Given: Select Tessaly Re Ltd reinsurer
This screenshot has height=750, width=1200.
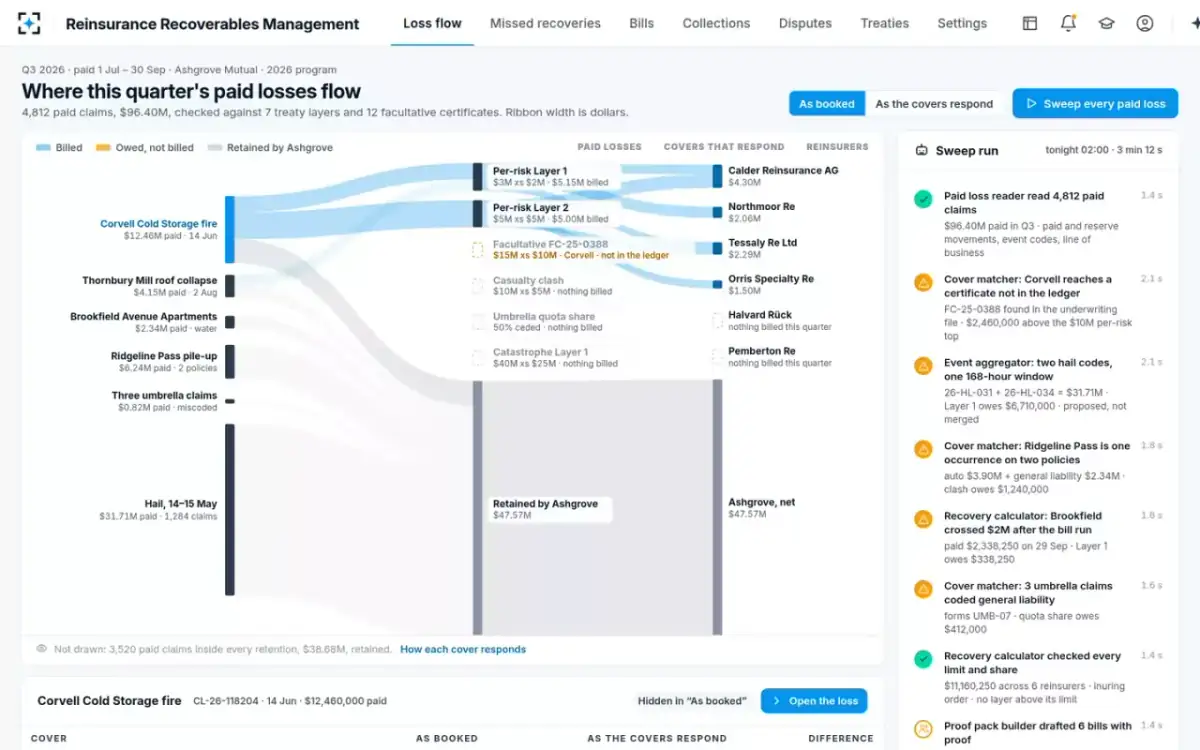Looking at the screenshot, I should point(717,247).
